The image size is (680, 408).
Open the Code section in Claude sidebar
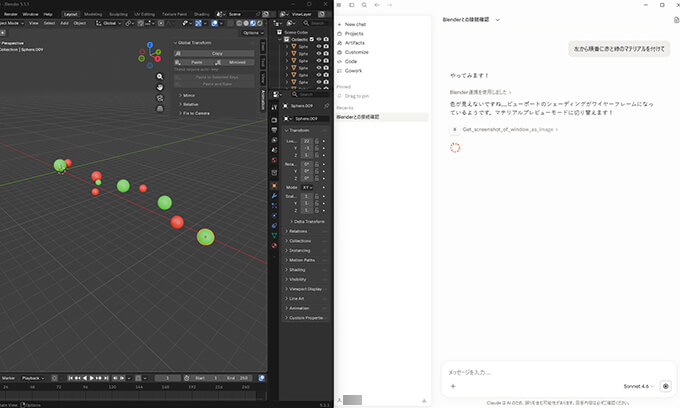pos(350,61)
